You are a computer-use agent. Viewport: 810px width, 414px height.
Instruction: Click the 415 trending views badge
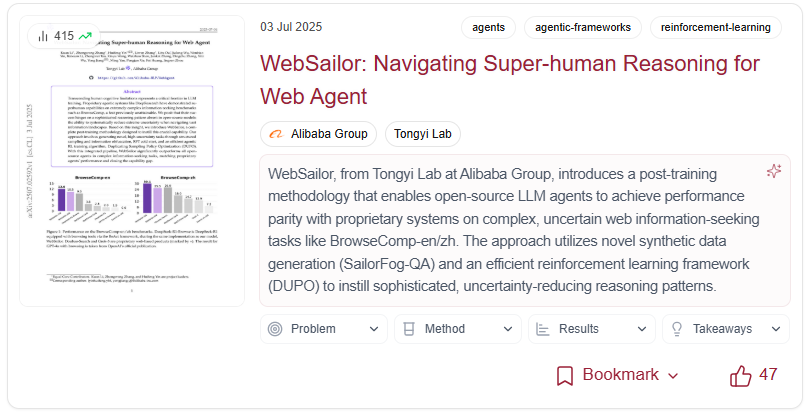coord(59,36)
